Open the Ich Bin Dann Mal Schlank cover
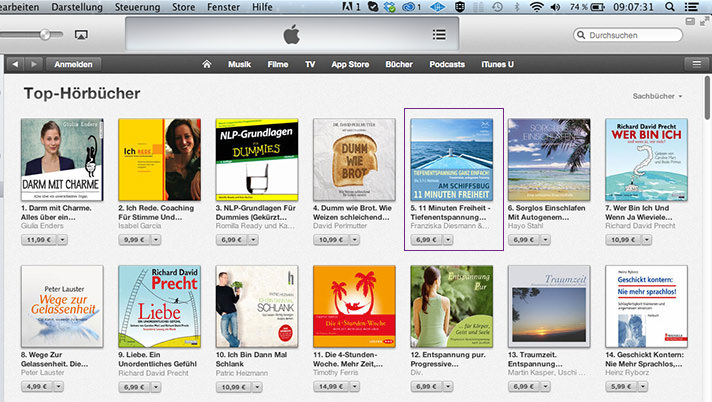 (257, 307)
